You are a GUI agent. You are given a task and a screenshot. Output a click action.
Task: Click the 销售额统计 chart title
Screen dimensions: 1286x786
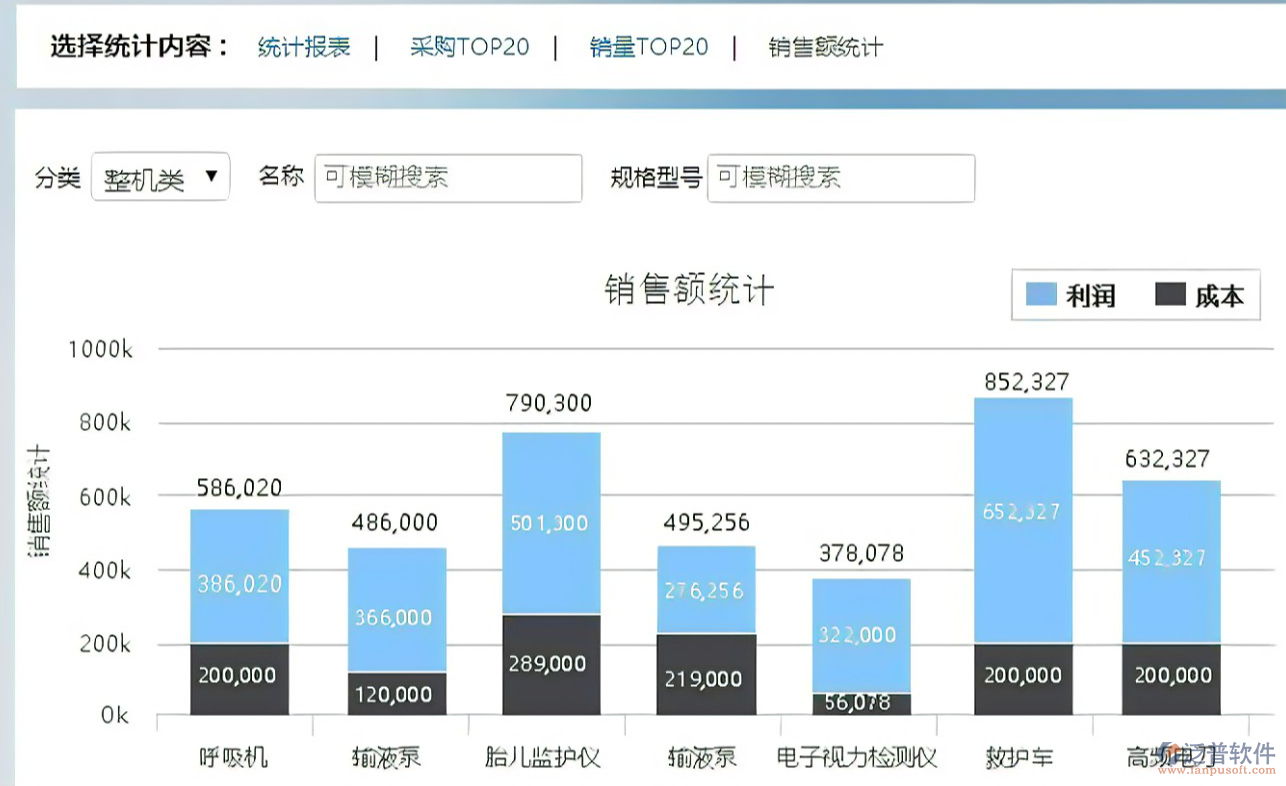click(689, 290)
